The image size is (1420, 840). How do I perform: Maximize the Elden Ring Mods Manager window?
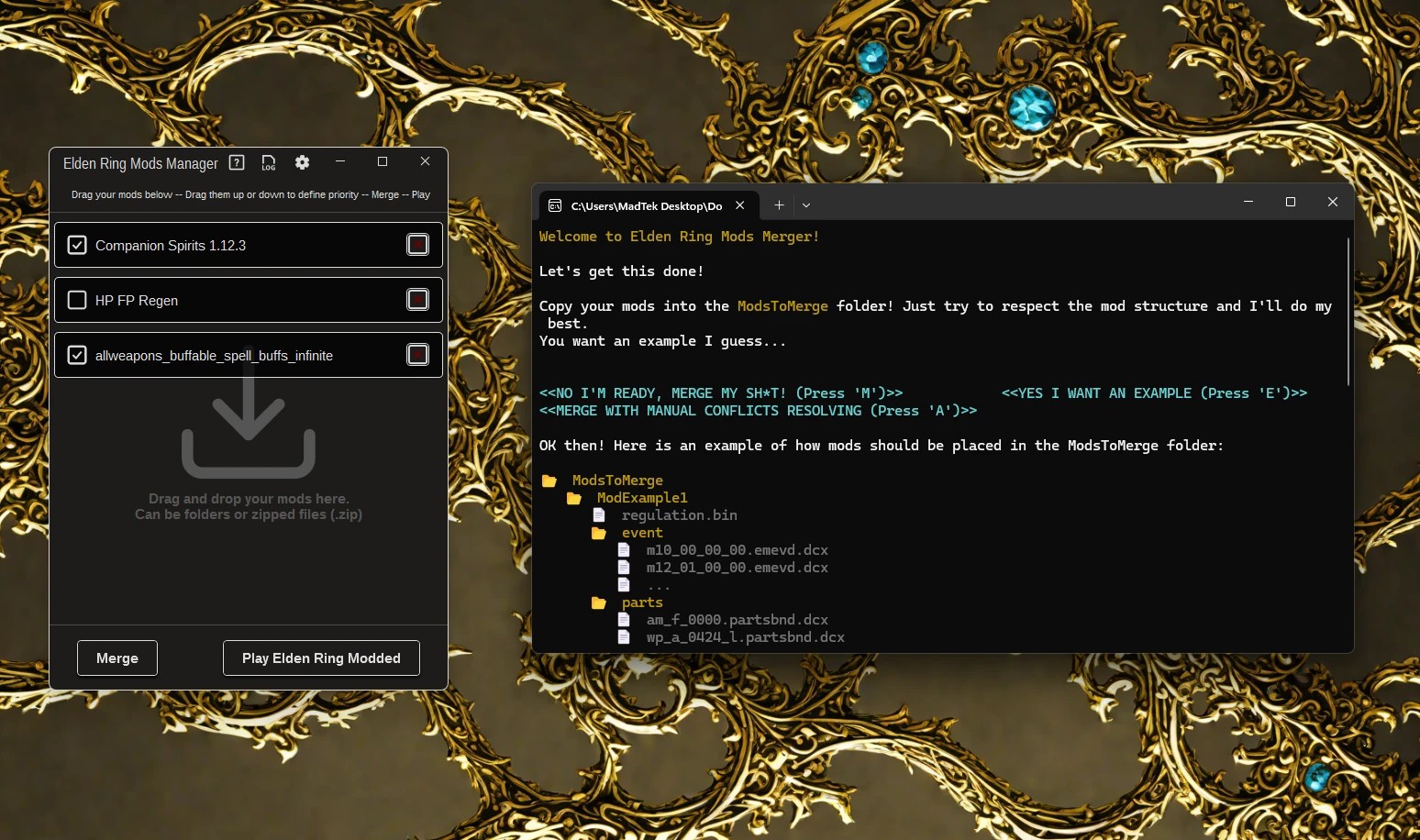[x=383, y=161]
